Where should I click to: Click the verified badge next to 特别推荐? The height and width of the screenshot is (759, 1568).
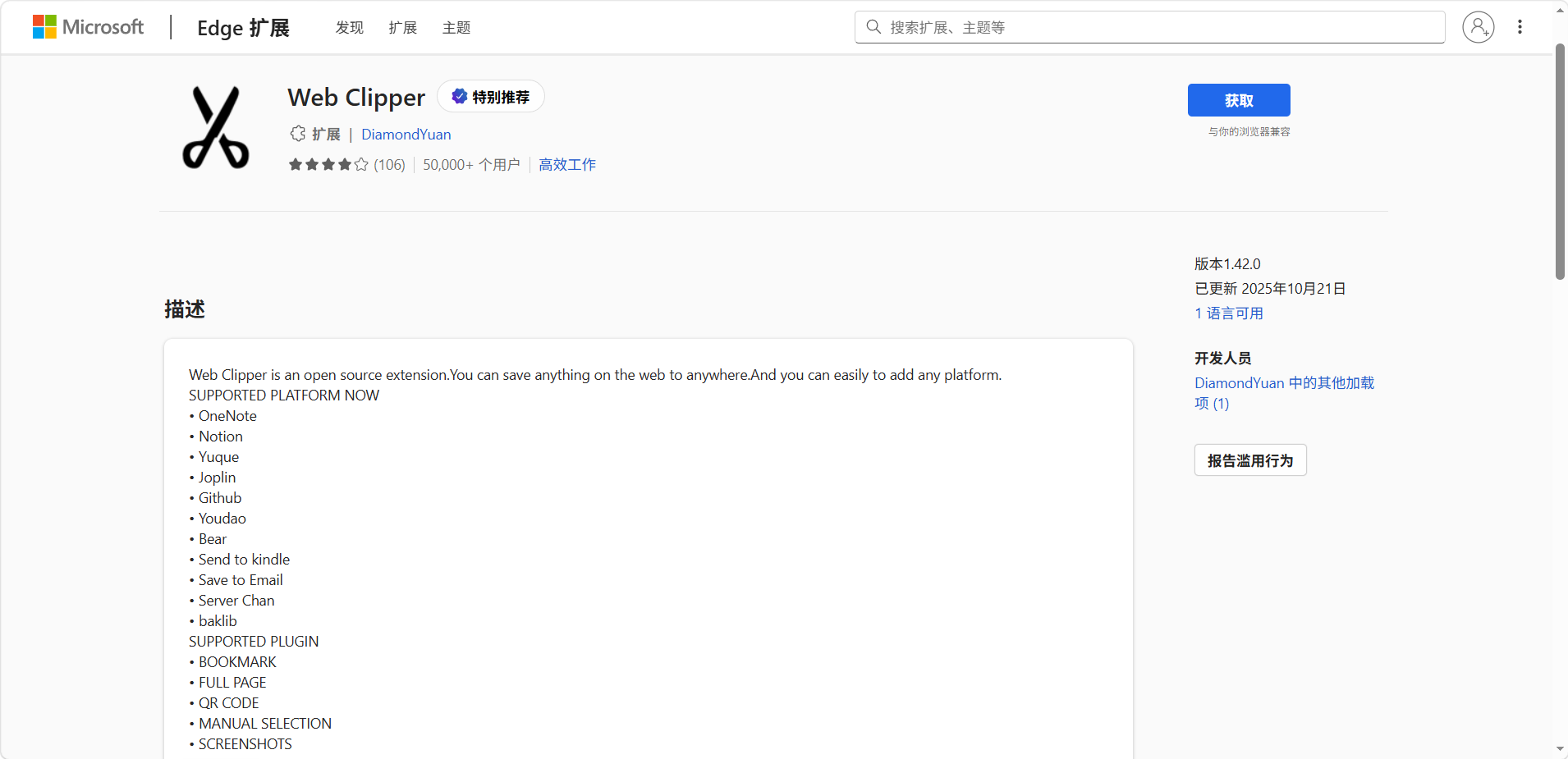click(x=460, y=97)
